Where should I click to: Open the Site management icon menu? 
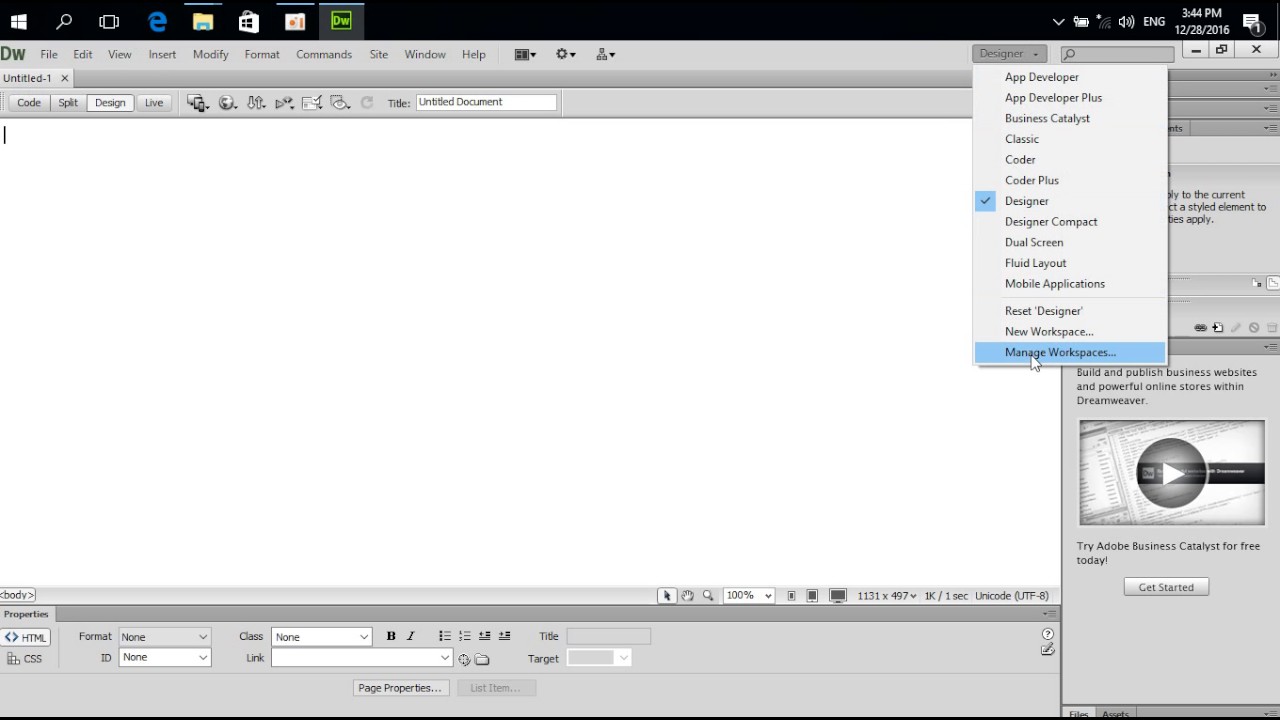point(605,55)
